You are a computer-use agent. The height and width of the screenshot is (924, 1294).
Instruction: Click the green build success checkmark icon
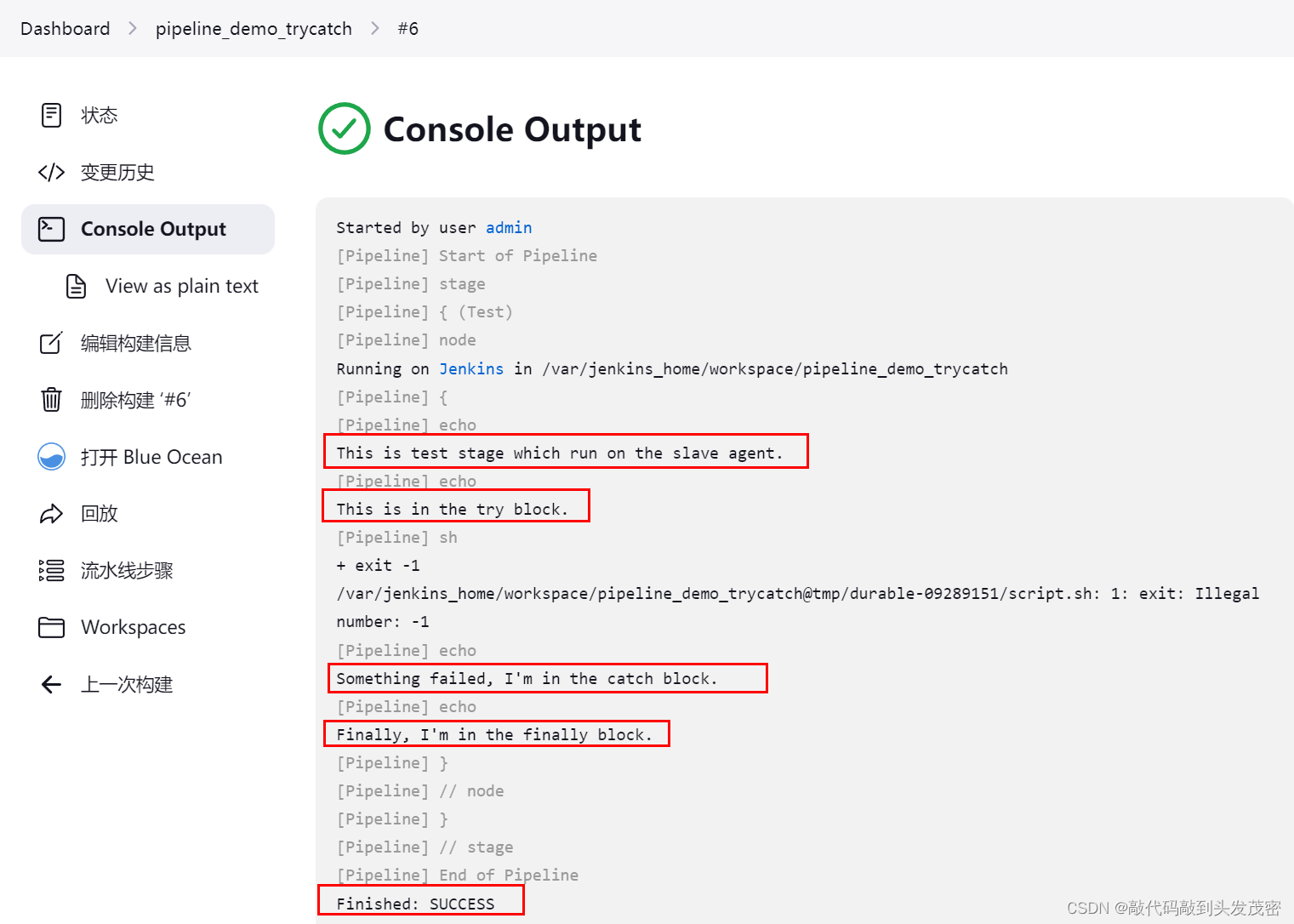pyautogui.click(x=344, y=128)
